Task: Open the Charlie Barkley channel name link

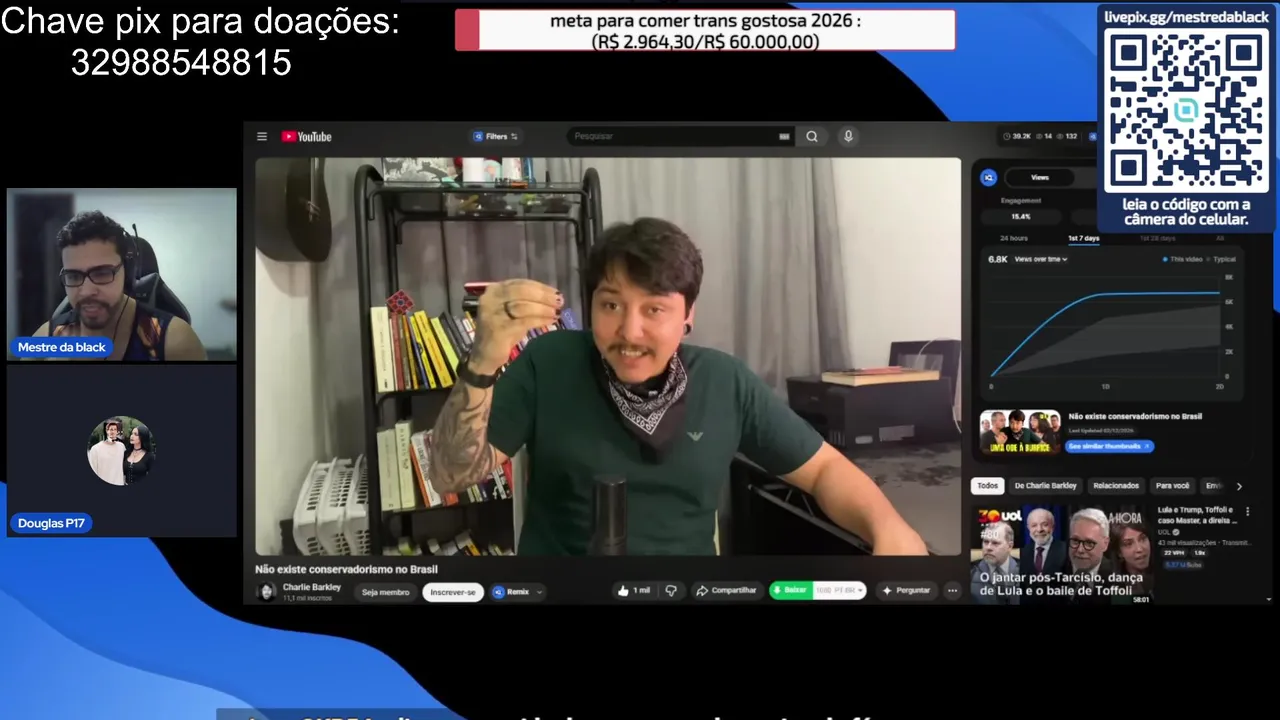Action: (x=311, y=587)
